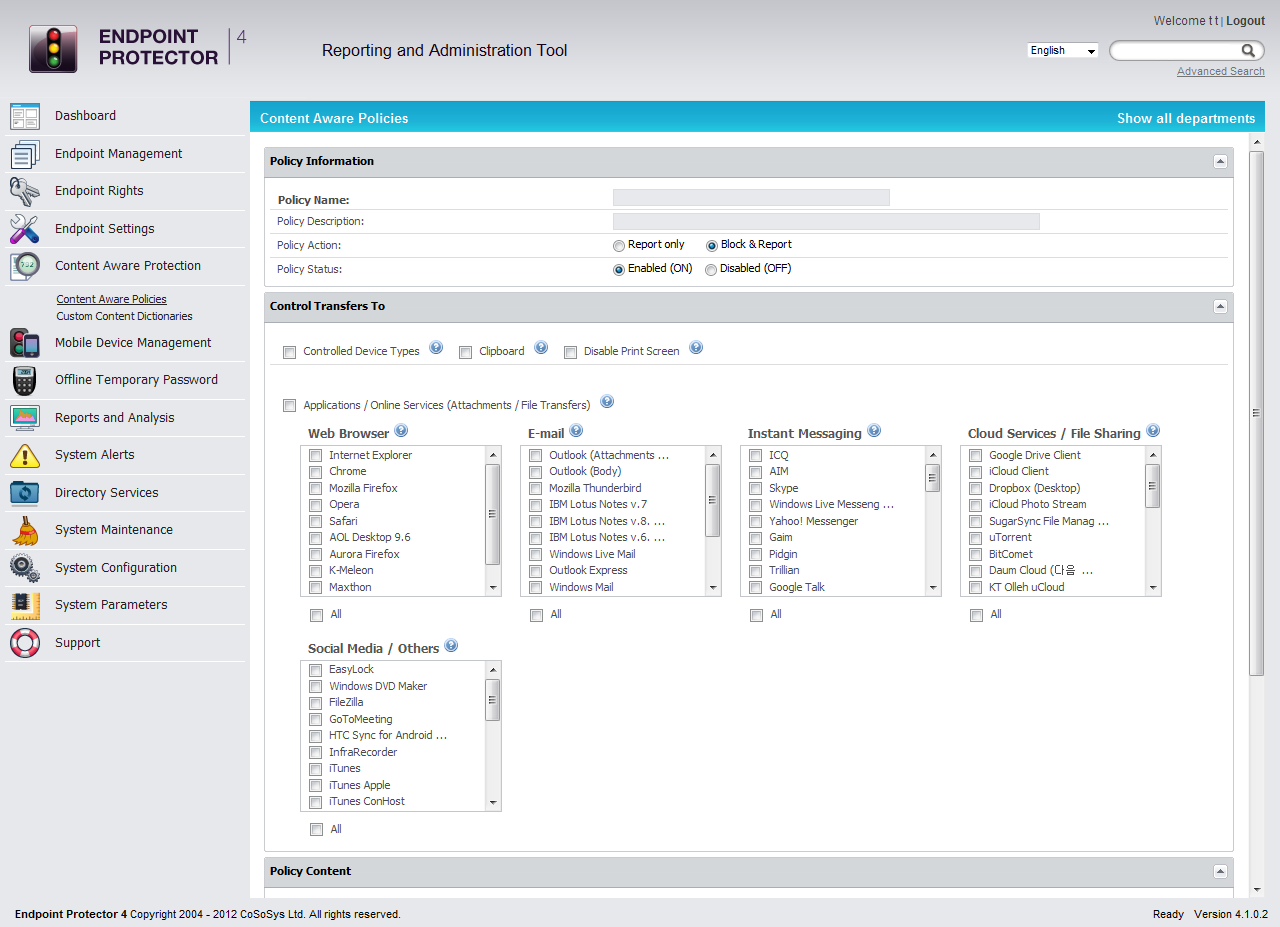Collapse the Policy Information section
The width and height of the screenshot is (1280, 927).
[1220, 162]
